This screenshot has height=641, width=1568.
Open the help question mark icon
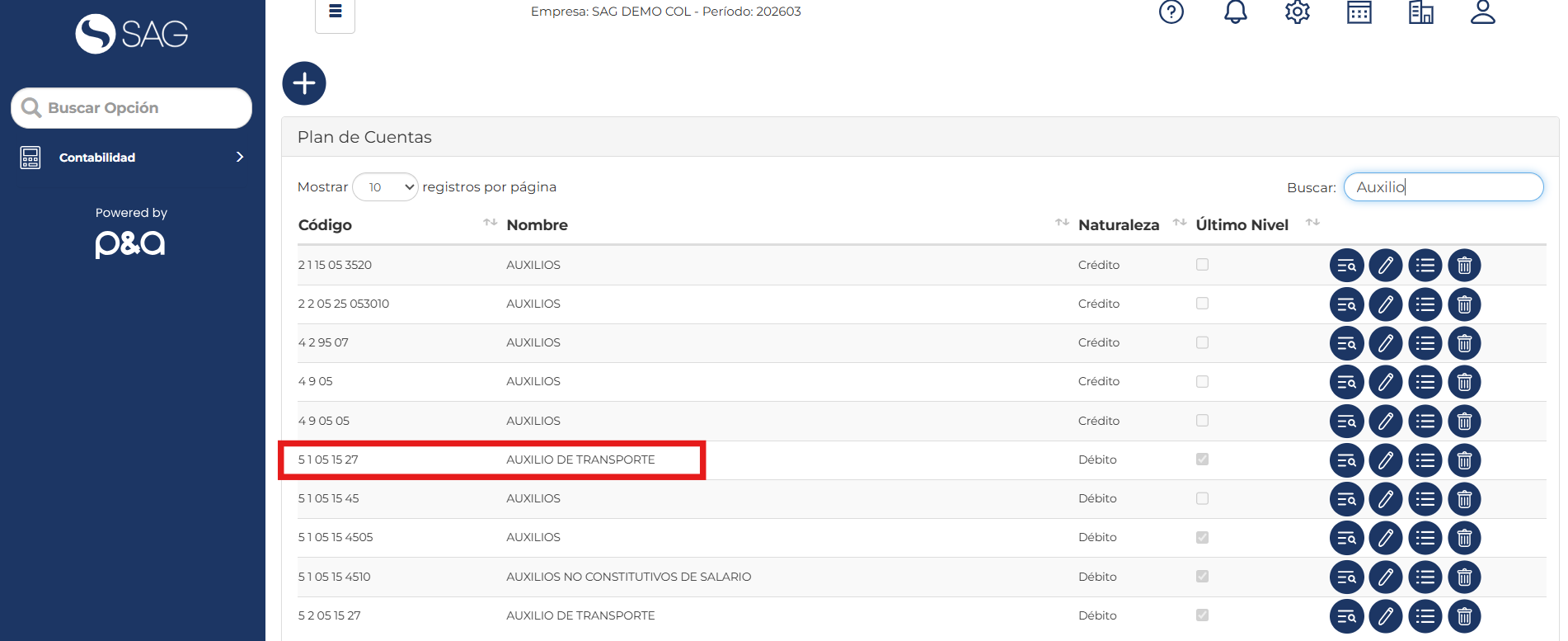(1171, 12)
